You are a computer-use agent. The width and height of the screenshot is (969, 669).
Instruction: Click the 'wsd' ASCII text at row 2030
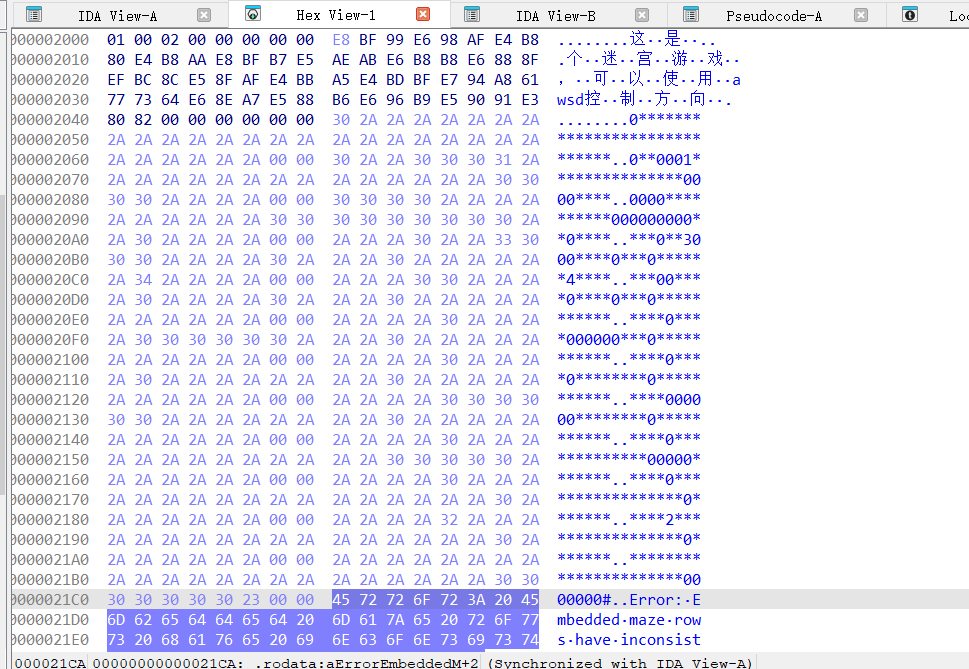(x=570, y=100)
